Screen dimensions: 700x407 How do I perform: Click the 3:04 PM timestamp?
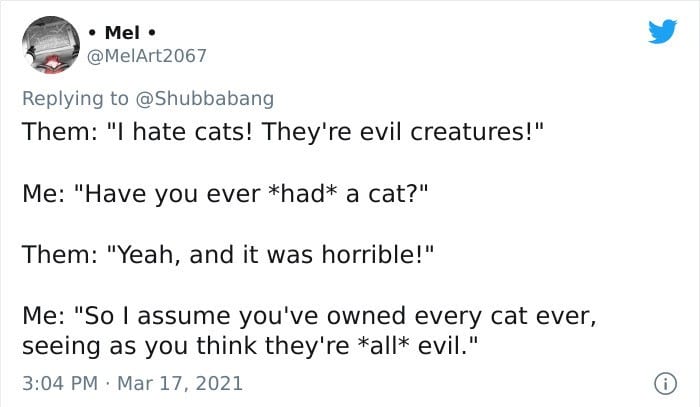pos(60,383)
